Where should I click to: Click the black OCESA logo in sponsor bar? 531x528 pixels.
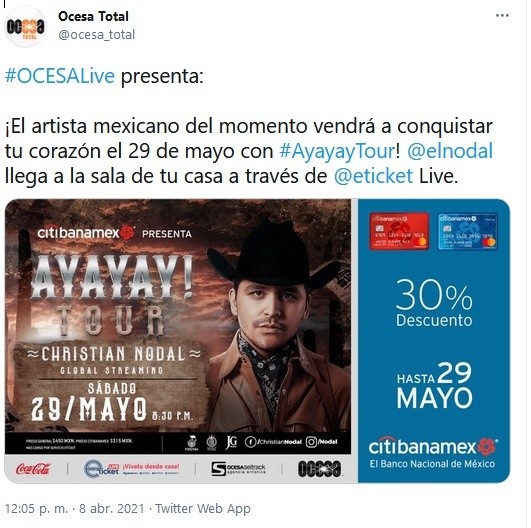319,469
